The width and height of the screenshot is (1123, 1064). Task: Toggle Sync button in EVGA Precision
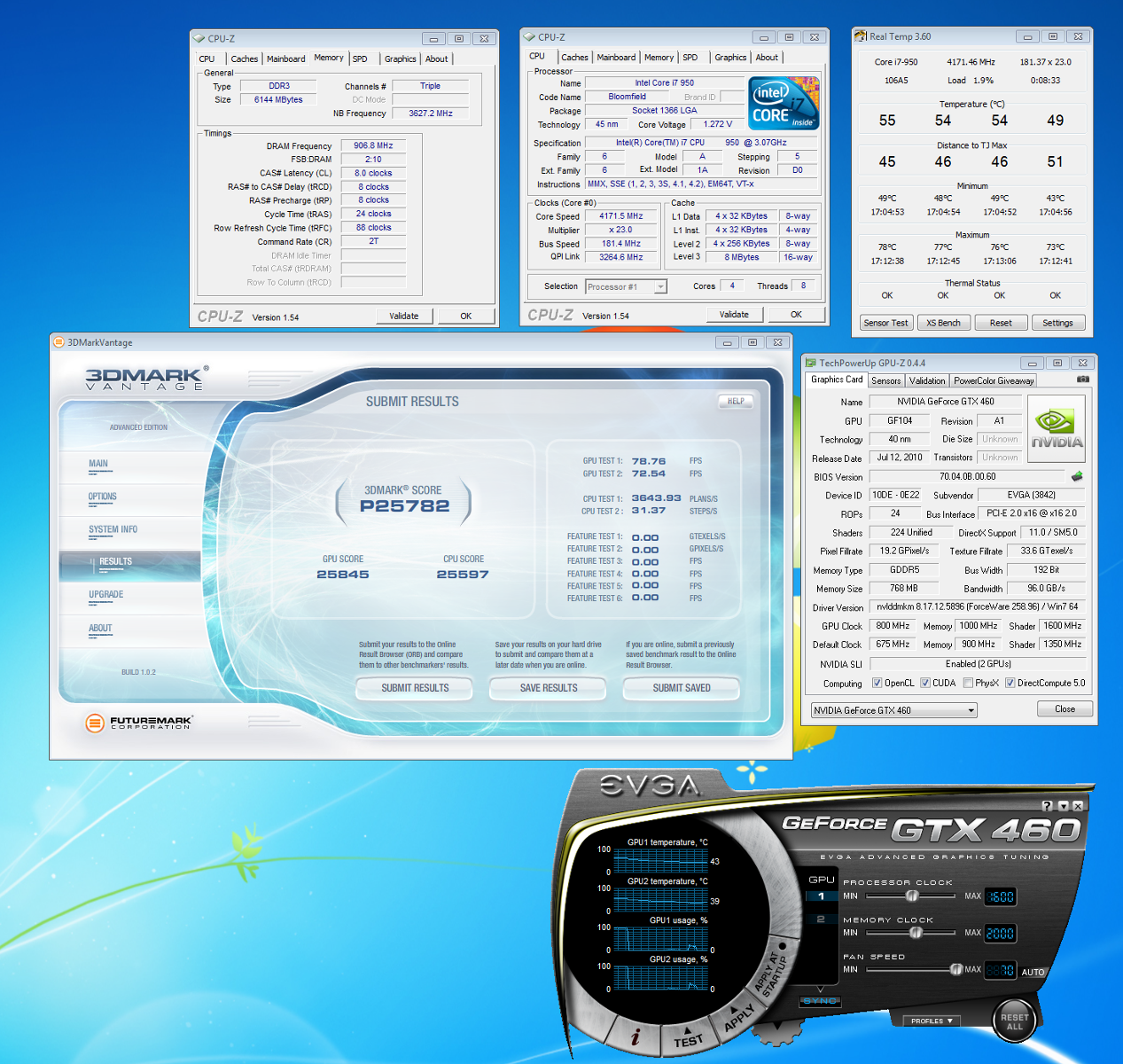tap(820, 1001)
